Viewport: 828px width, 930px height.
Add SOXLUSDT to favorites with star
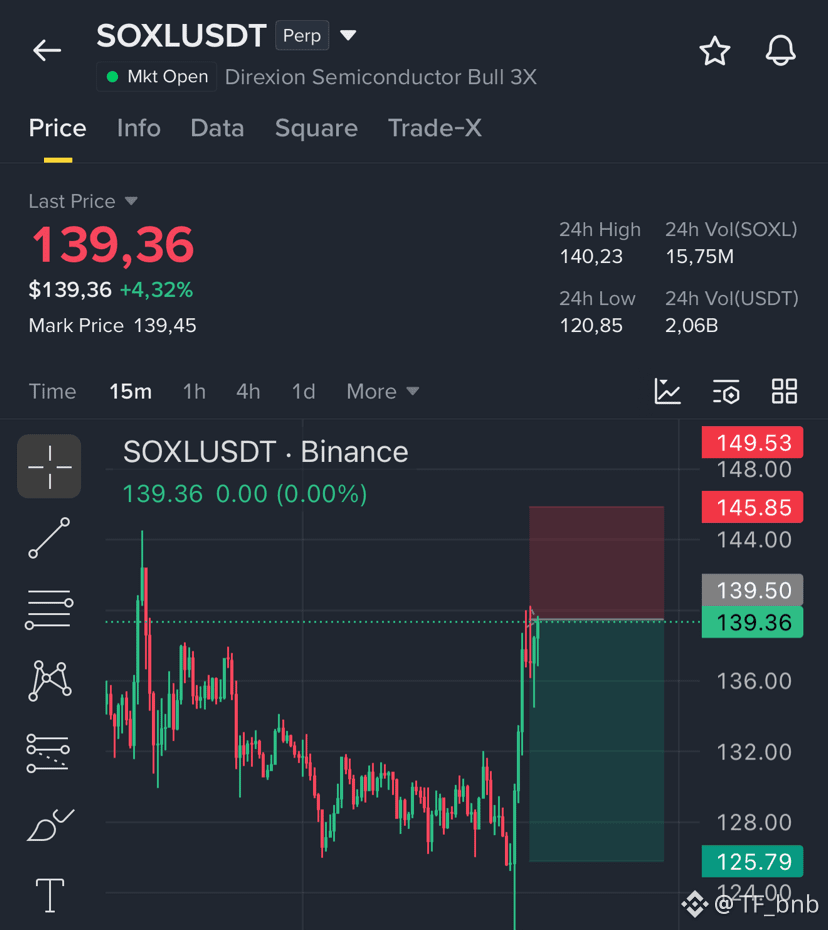point(715,51)
